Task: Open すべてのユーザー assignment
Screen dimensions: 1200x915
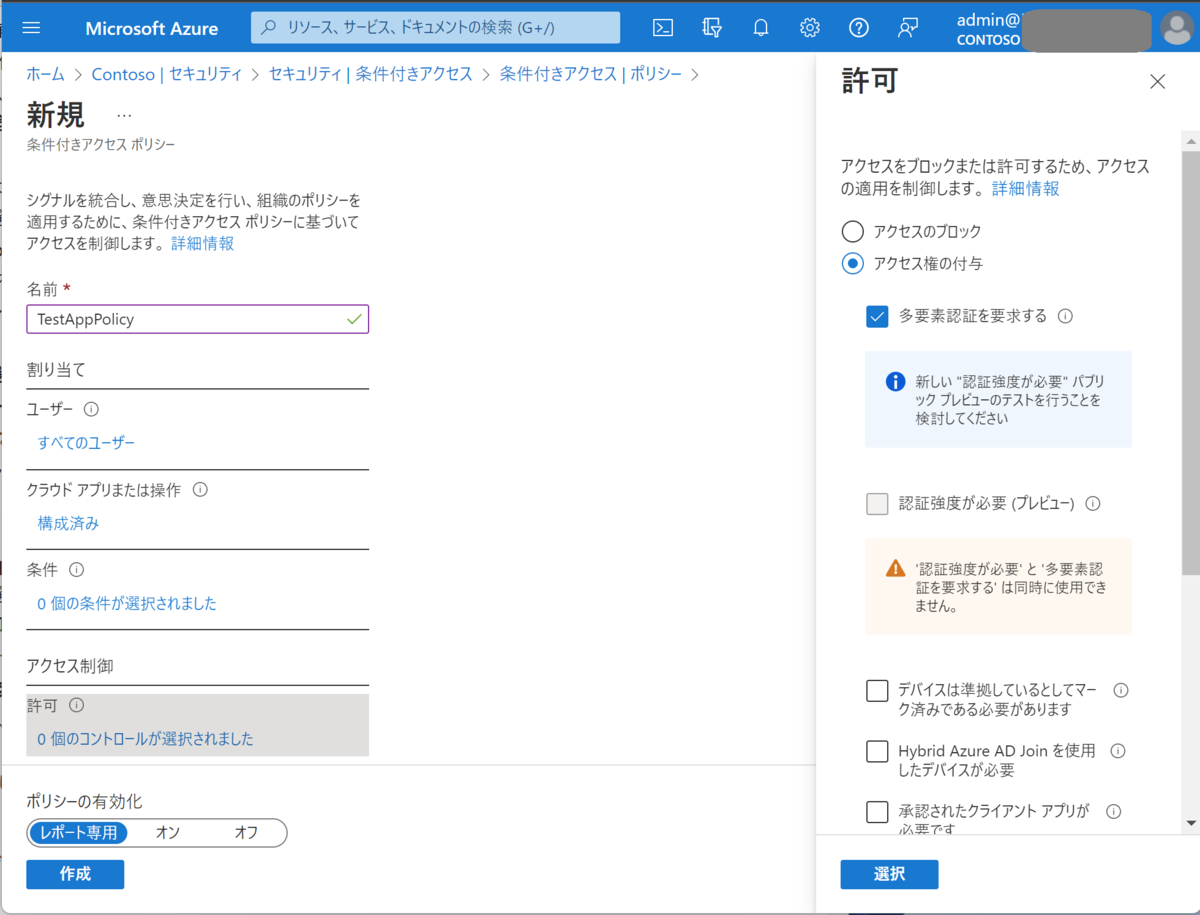Action: click(x=86, y=443)
